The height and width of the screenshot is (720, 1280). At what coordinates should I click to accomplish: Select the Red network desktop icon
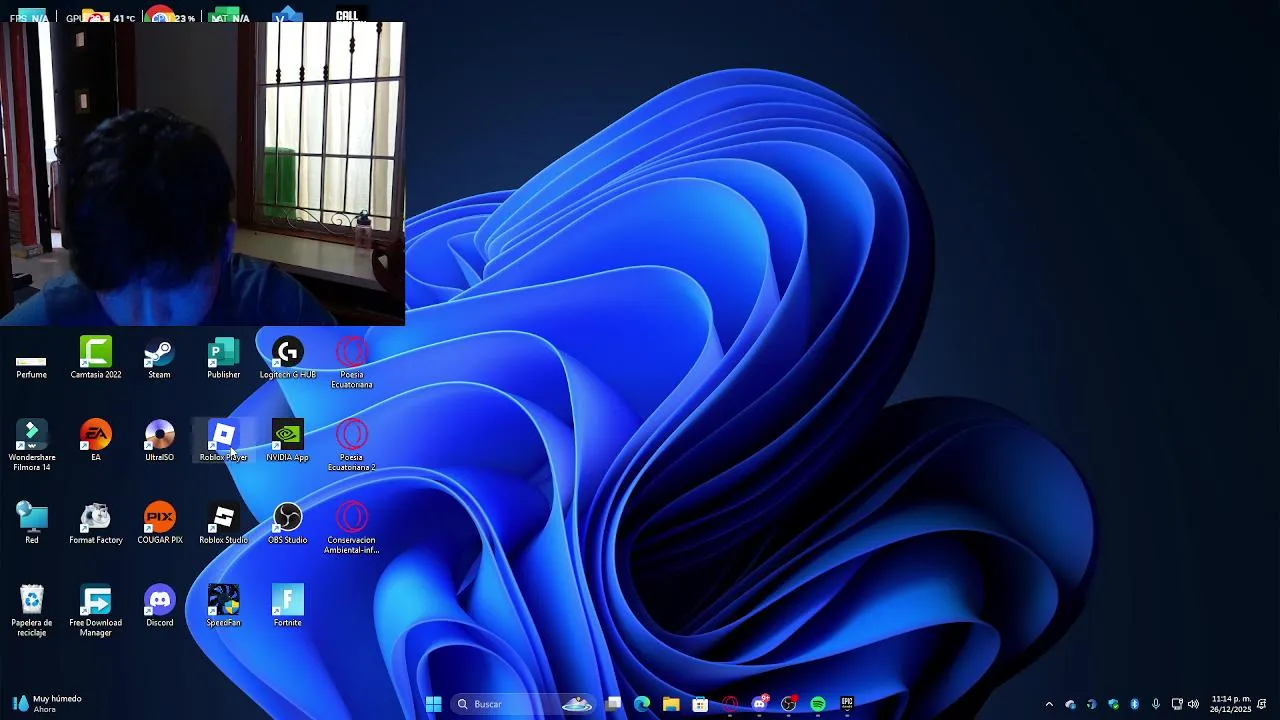pyautogui.click(x=31, y=524)
